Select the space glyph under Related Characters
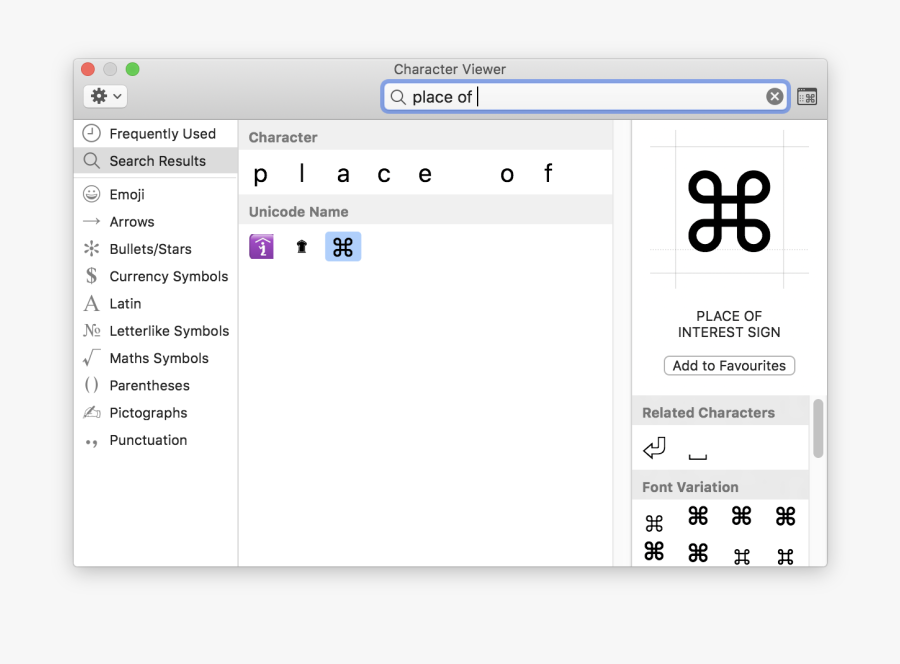The image size is (900, 664). 697,450
